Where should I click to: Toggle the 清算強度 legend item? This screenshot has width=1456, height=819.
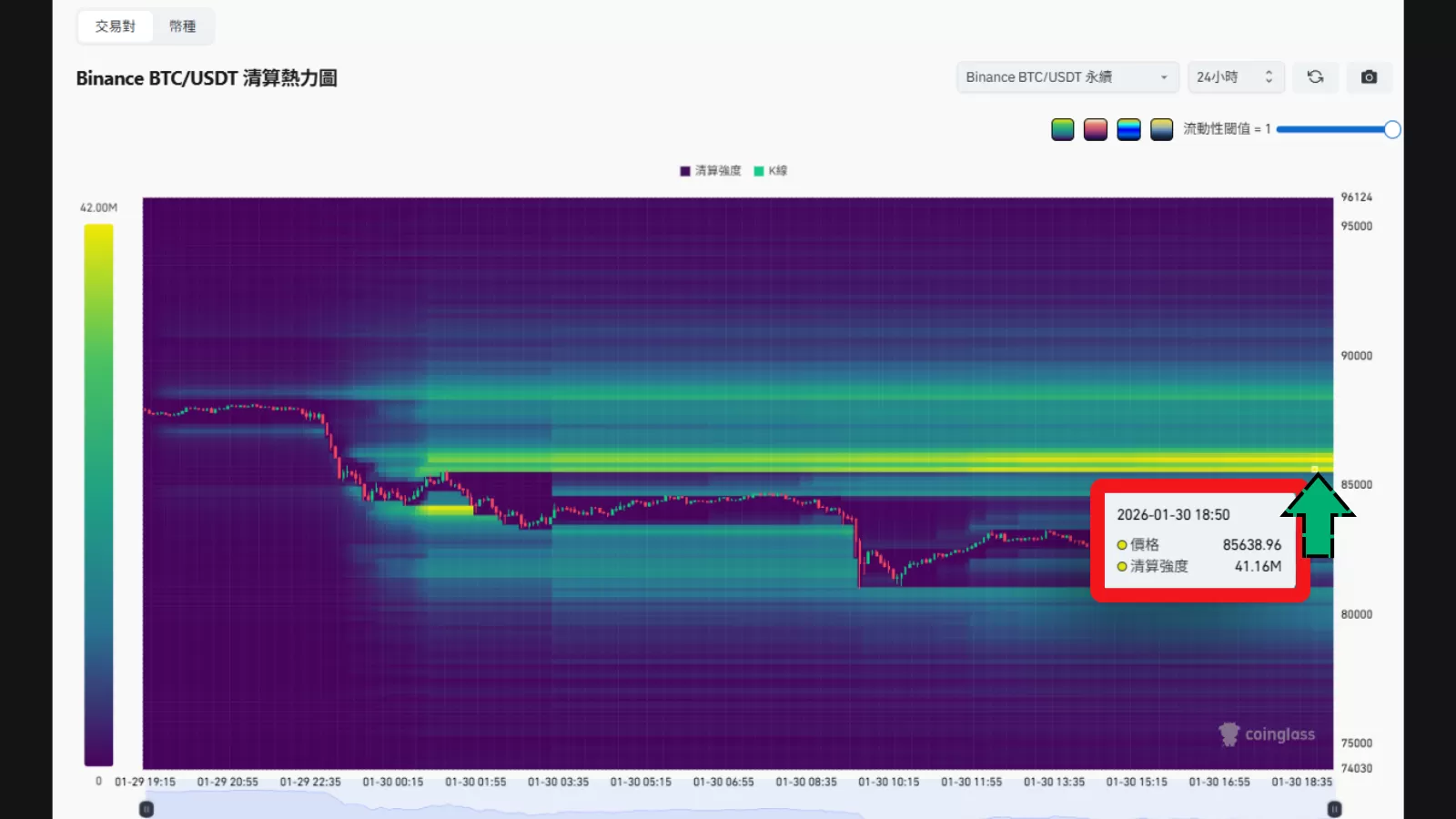(x=711, y=171)
